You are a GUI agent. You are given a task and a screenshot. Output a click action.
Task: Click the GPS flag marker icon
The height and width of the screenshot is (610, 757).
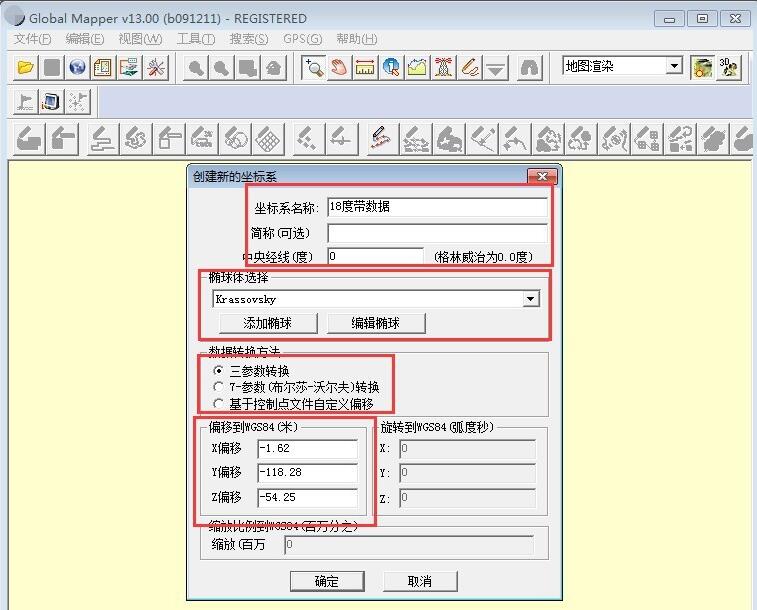coord(25,101)
